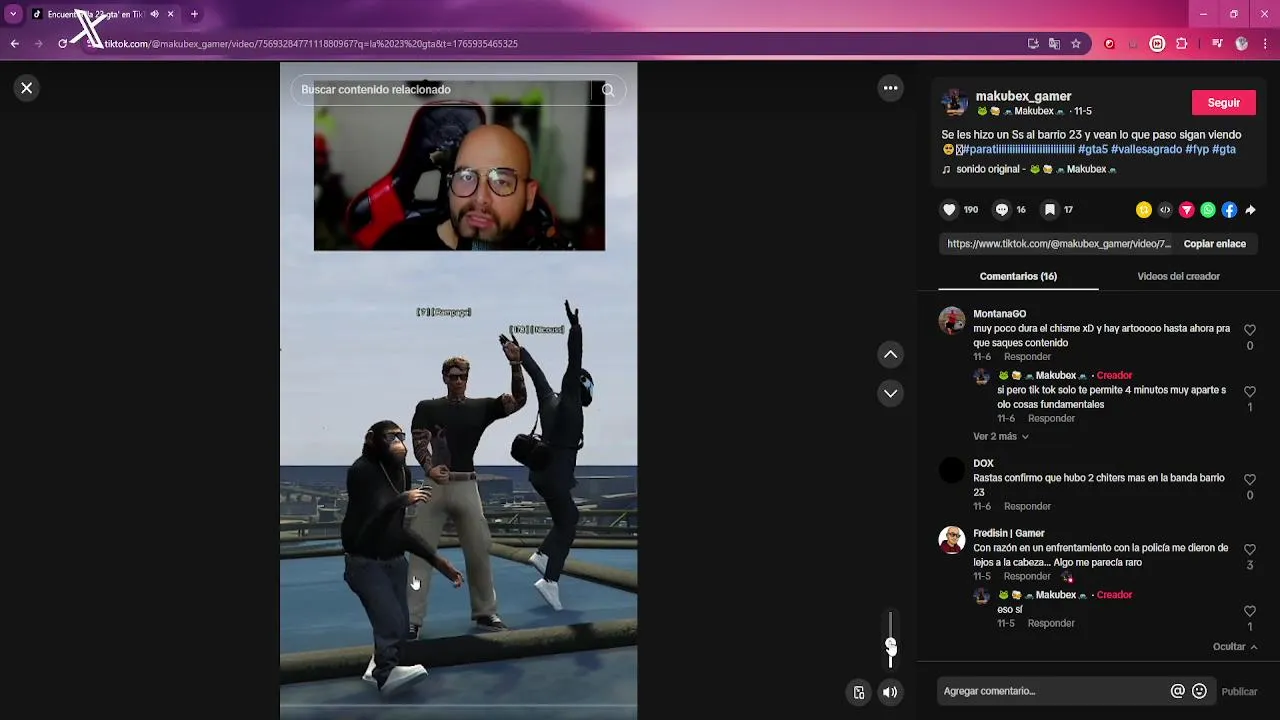
Task: Reply to DOX's comment
Action: 1027,507
